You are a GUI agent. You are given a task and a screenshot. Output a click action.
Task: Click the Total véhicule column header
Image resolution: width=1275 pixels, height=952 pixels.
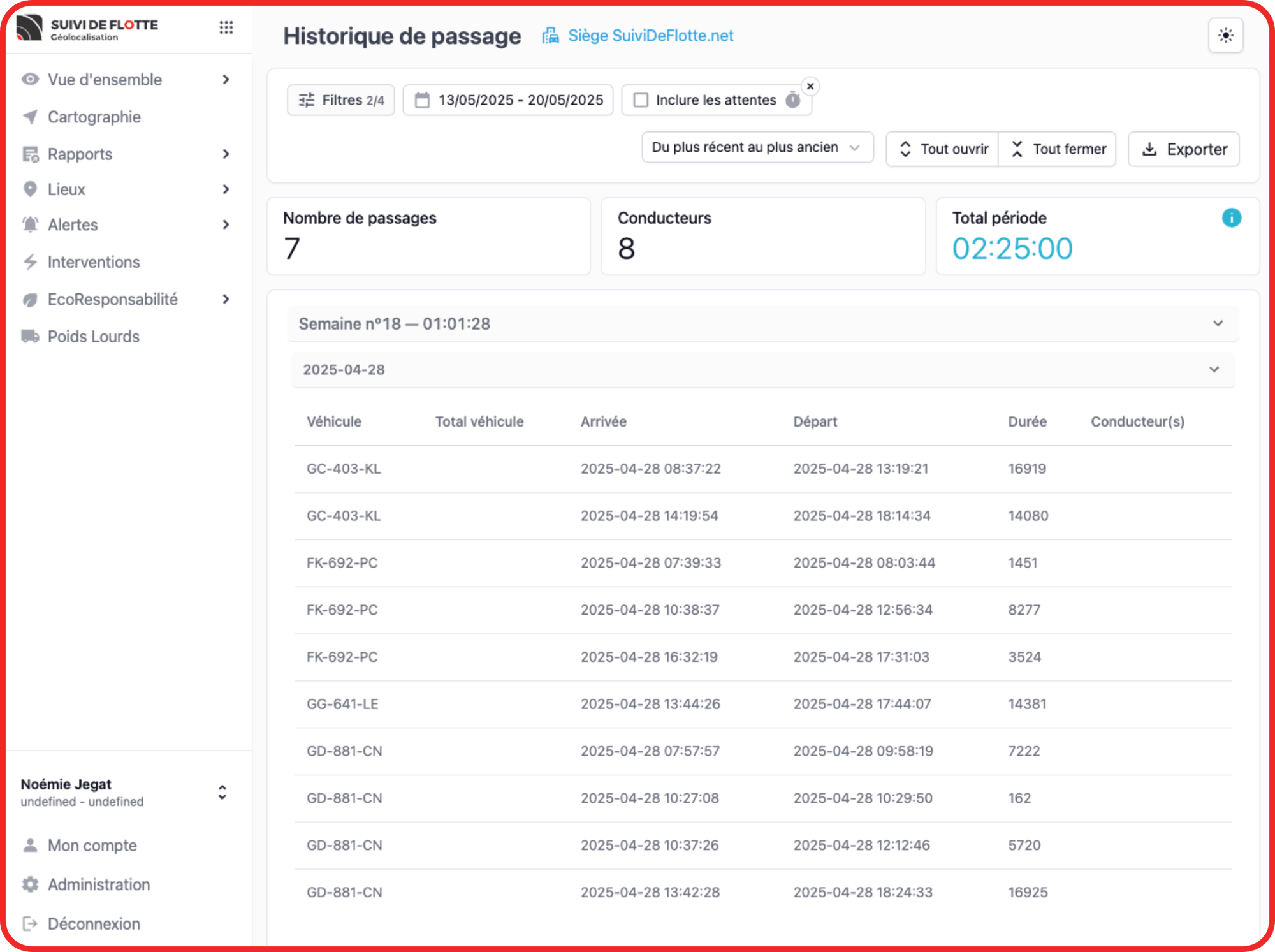click(x=479, y=421)
